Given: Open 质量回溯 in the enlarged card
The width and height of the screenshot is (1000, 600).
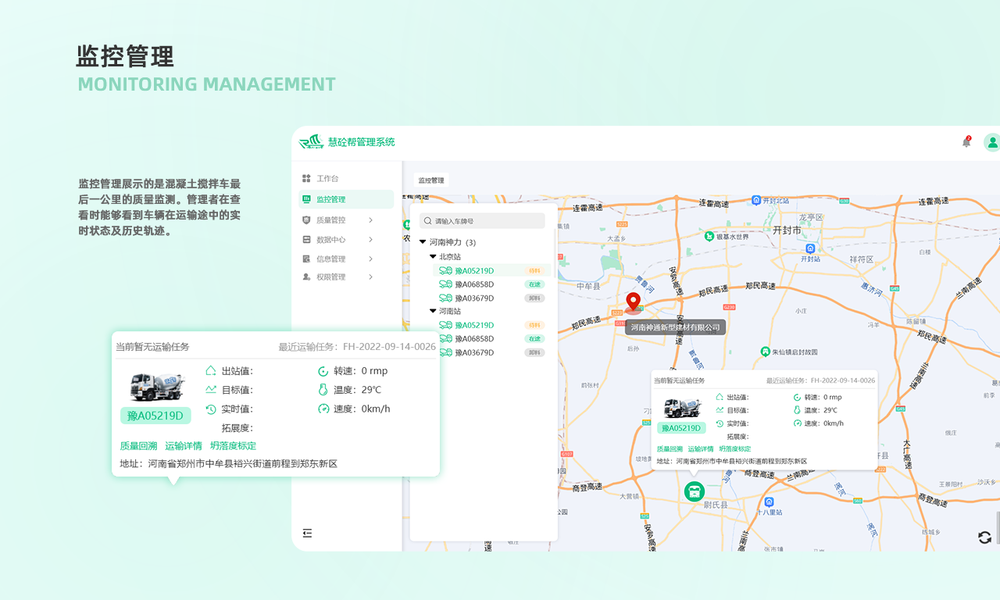Looking at the screenshot, I should coord(138,446).
